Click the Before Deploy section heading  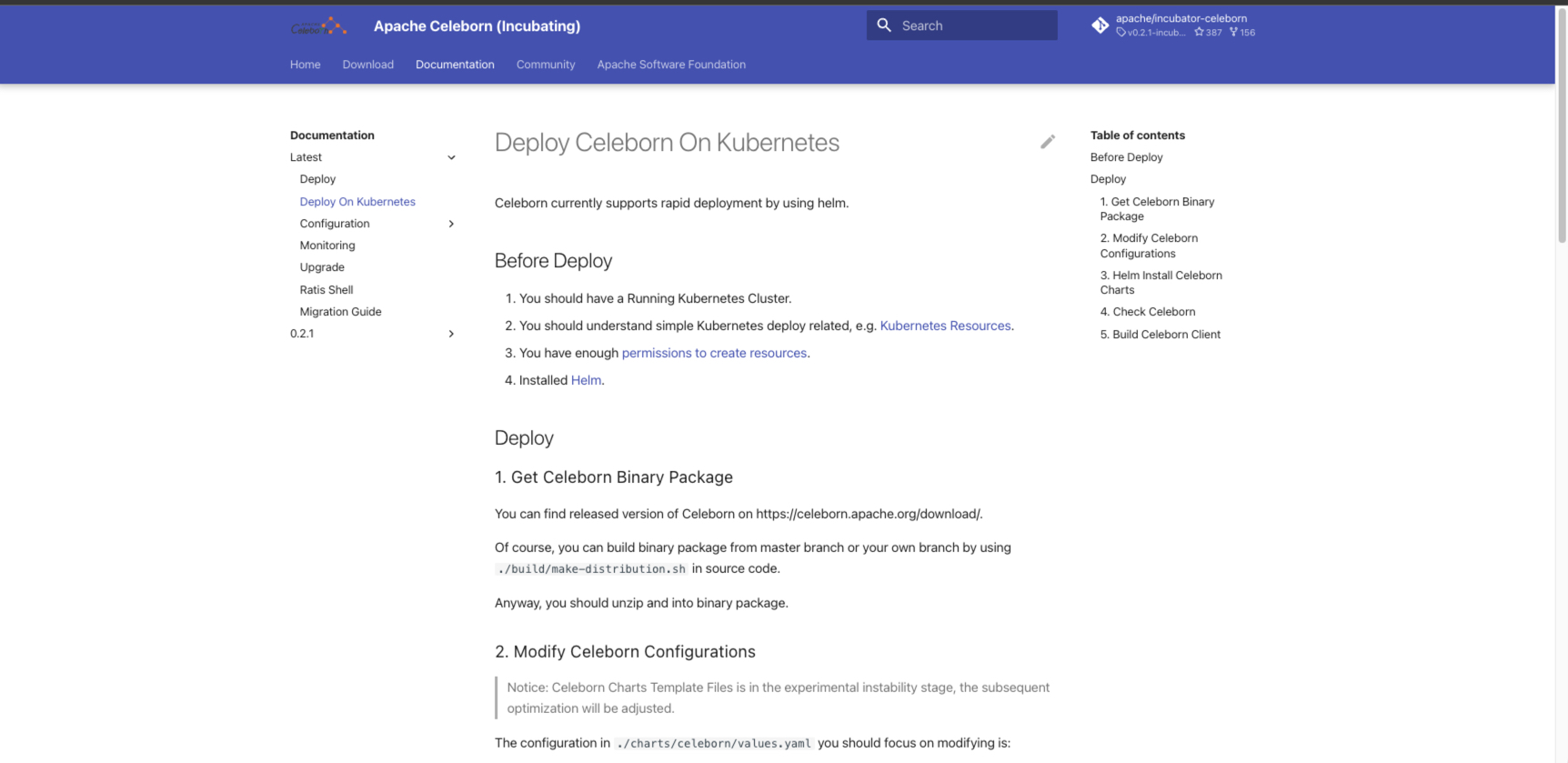pyautogui.click(x=553, y=261)
